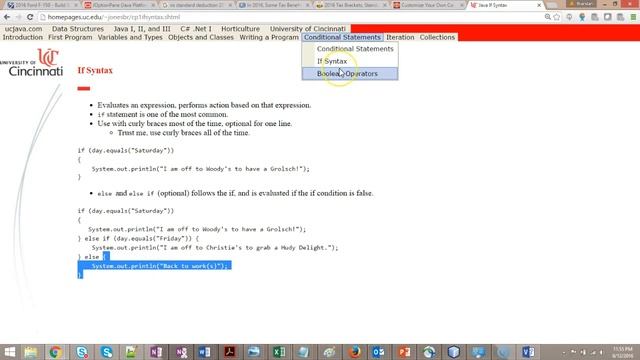Bookmark this page with the star icon
The width and height of the screenshot is (640, 360).
[557, 17]
